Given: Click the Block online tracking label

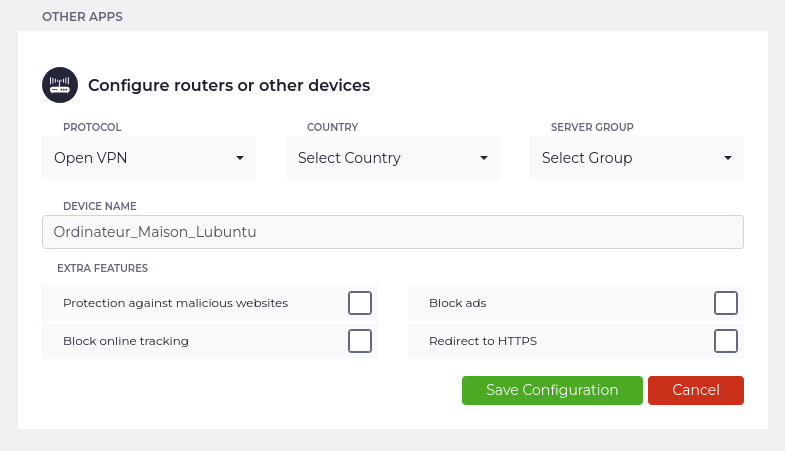Looking at the screenshot, I should coord(126,341).
